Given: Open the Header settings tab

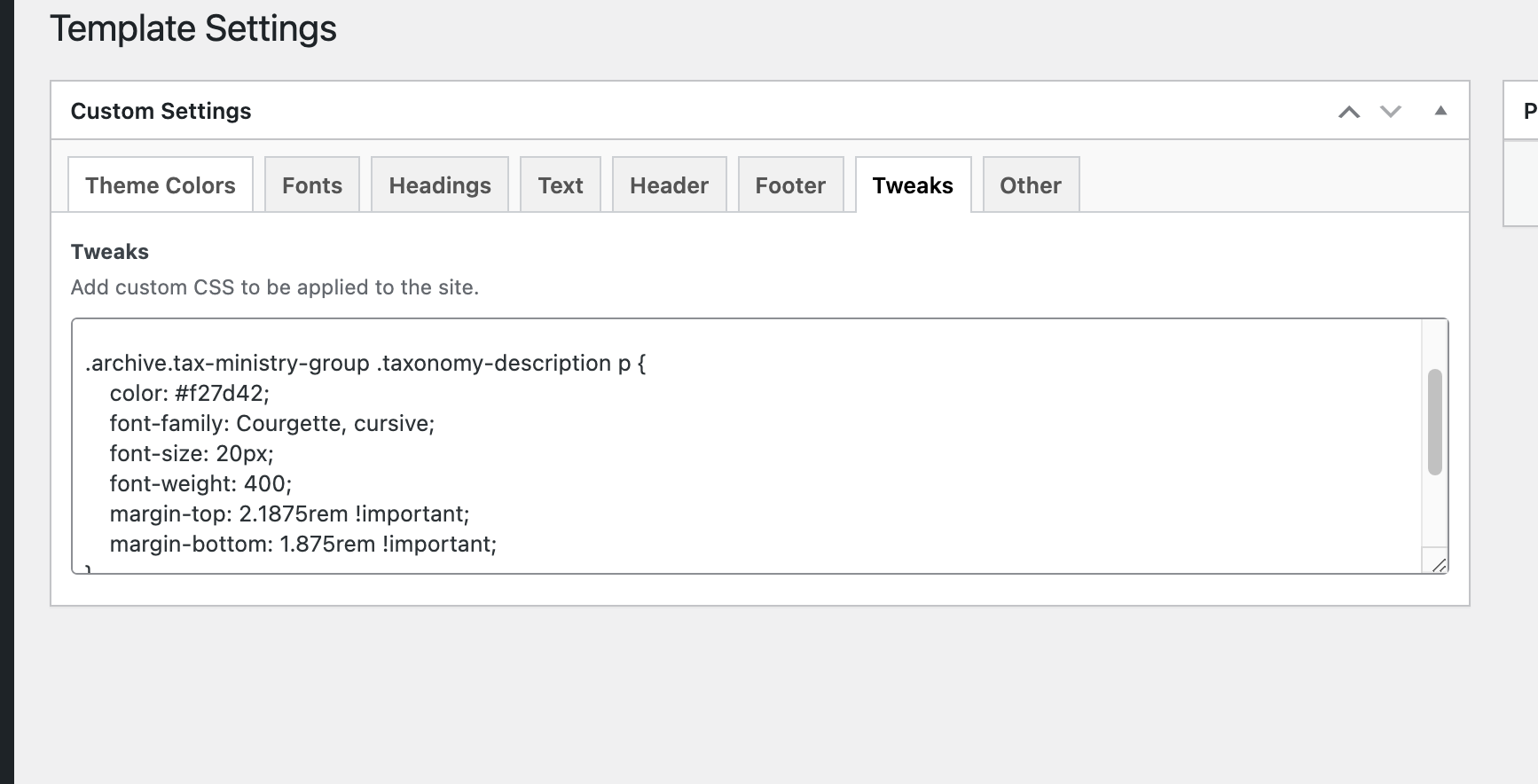Looking at the screenshot, I should click(x=669, y=185).
